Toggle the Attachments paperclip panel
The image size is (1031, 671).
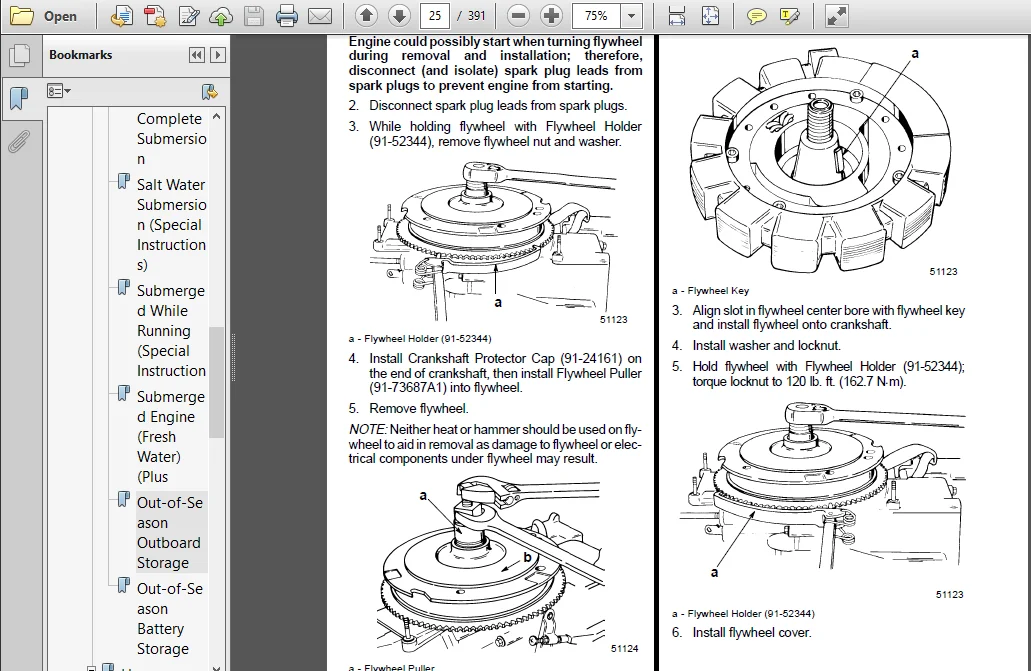pyautogui.click(x=19, y=141)
